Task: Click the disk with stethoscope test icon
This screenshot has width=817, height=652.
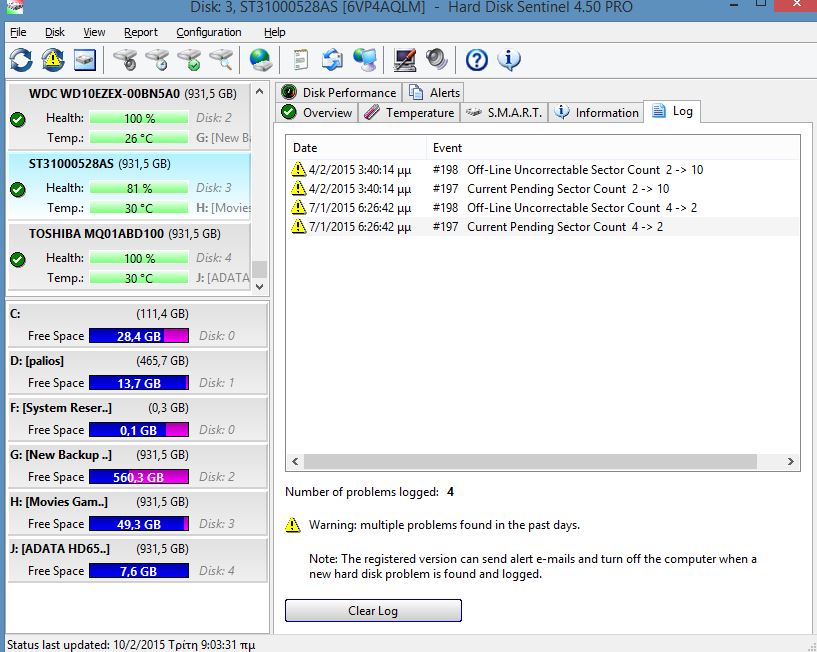Action: coord(126,60)
